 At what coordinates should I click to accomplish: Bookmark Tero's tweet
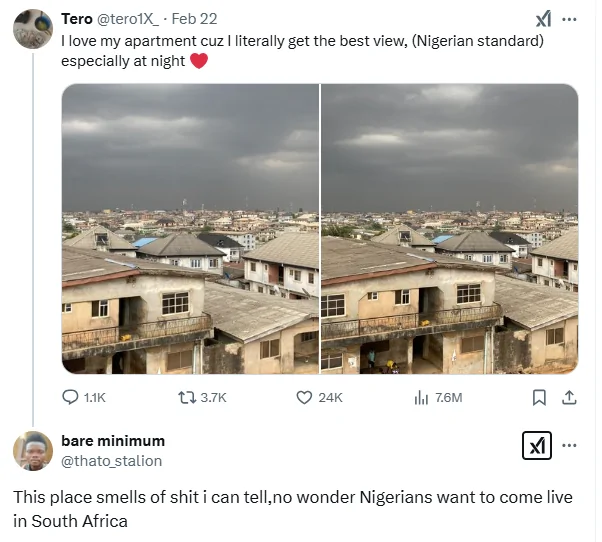[539, 397]
